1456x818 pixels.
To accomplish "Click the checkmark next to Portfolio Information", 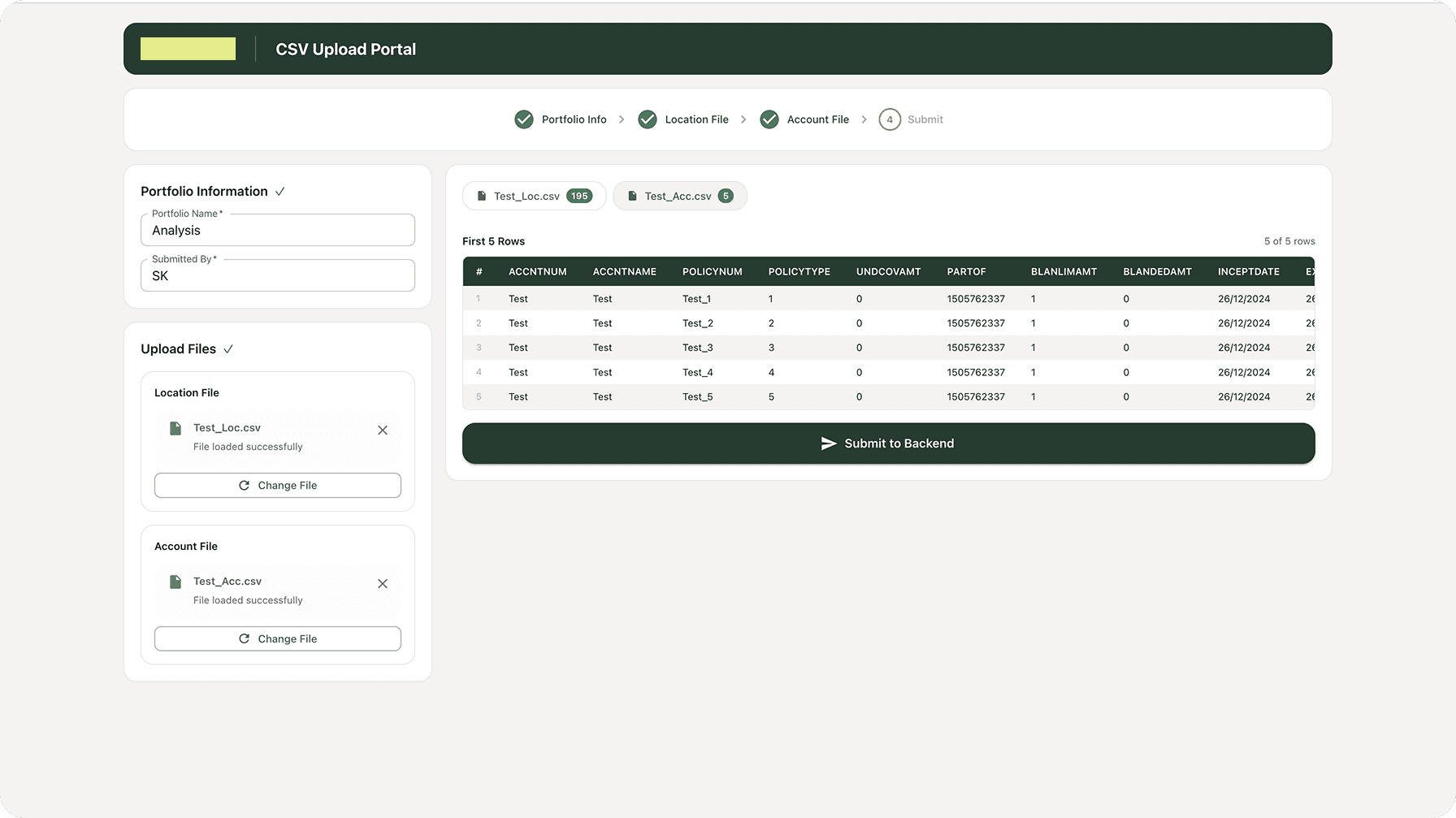I will pos(280,192).
